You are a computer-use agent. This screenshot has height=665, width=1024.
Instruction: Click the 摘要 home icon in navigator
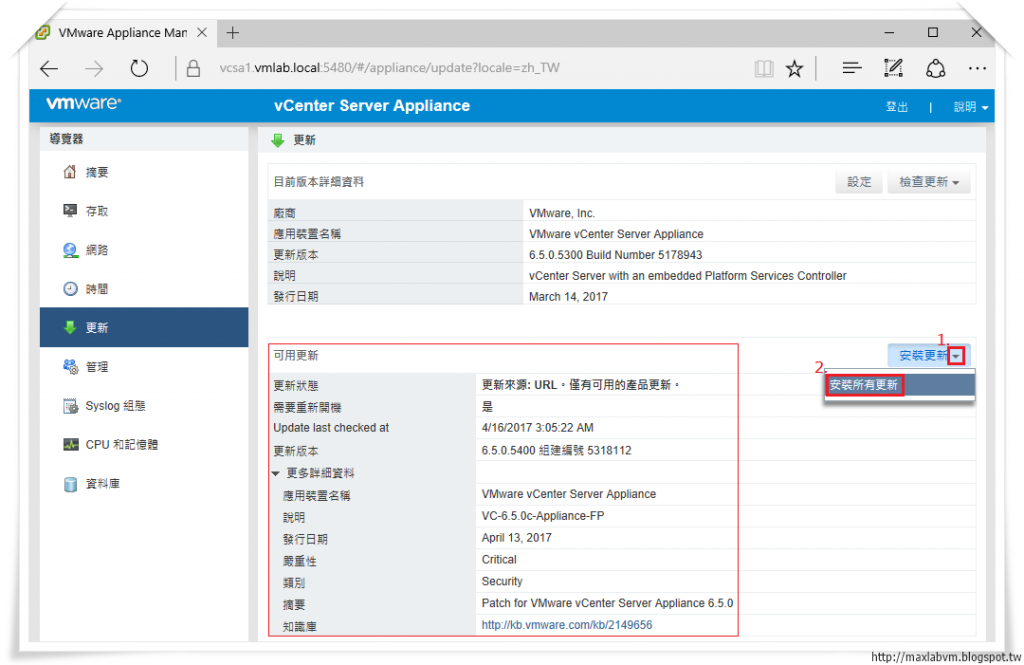pyautogui.click(x=70, y=172)
